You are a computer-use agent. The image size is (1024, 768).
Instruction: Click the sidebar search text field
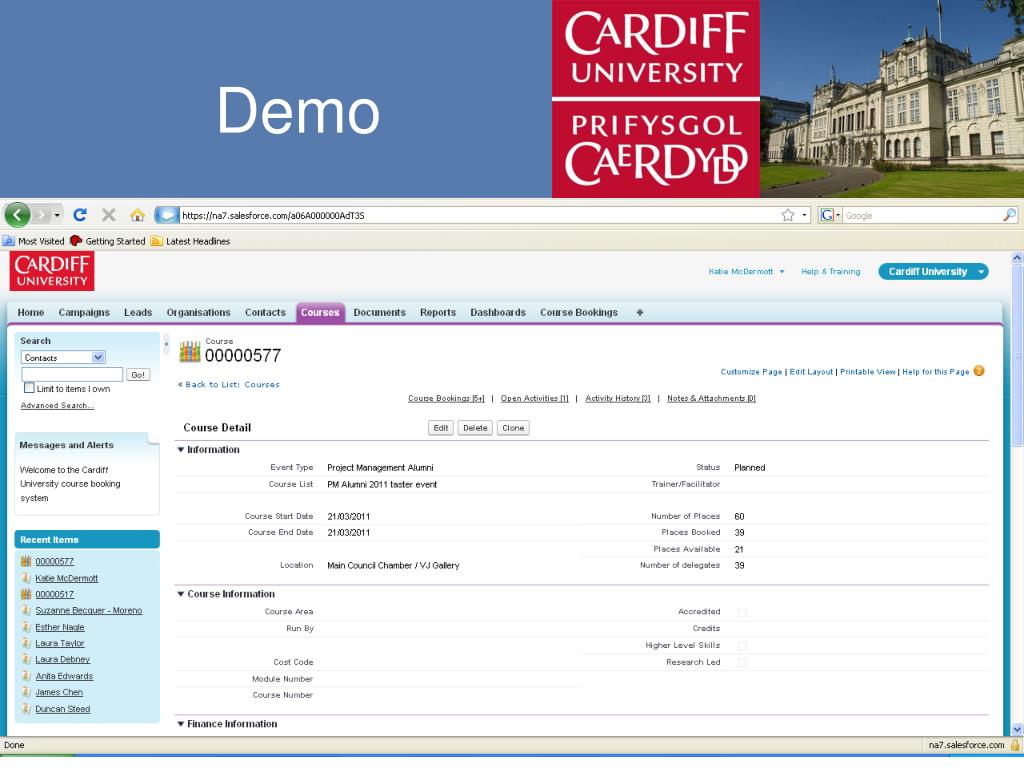pos(72,374)
